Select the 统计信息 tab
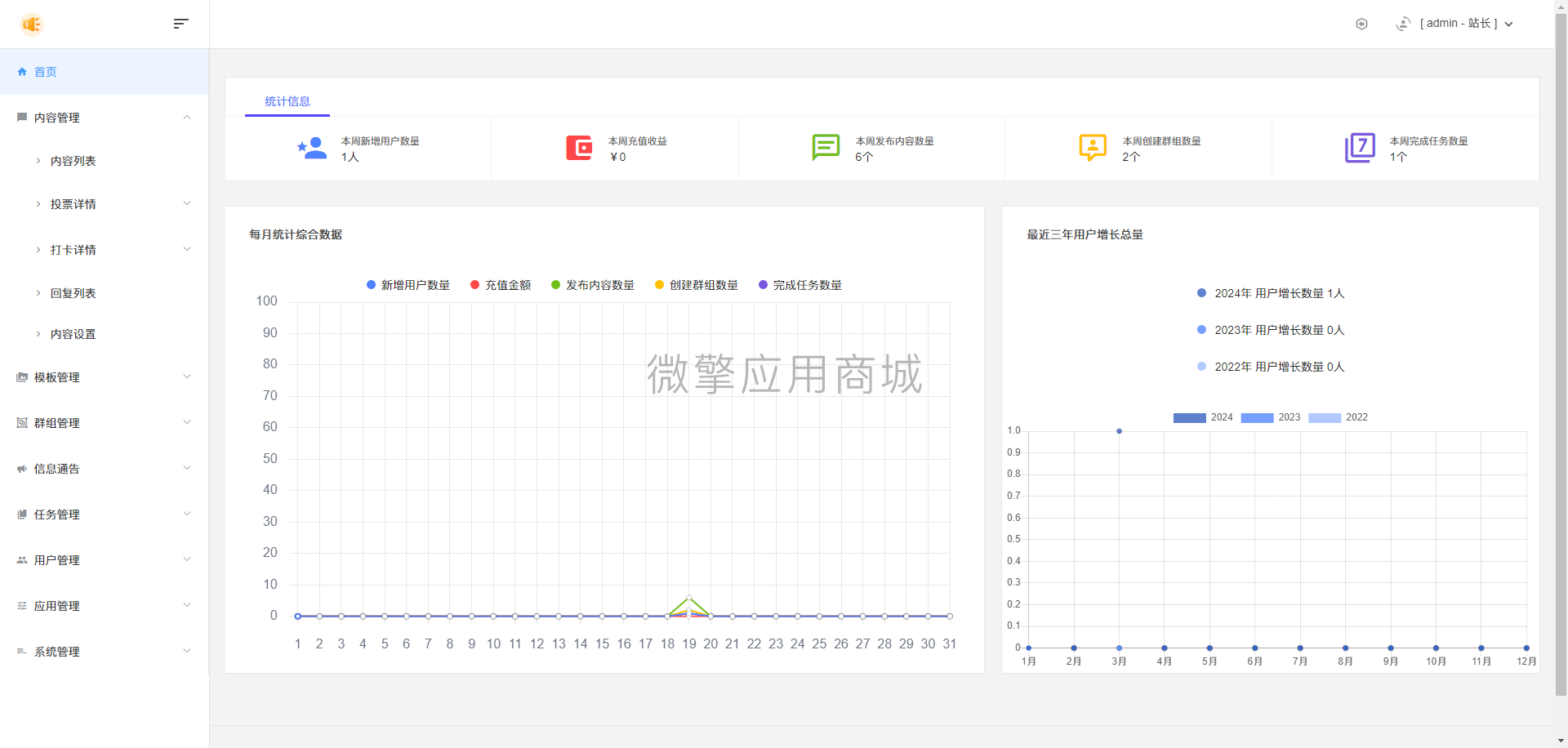 (x=287, y=101)
